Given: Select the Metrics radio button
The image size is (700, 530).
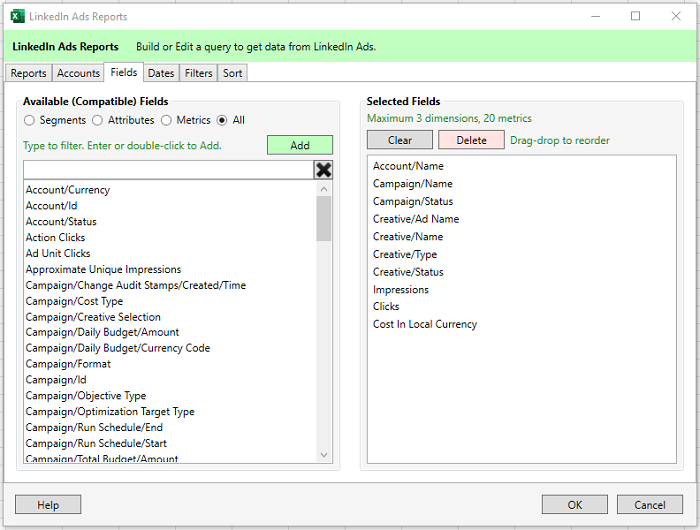Looking at the screenshot, I should 166,120.
